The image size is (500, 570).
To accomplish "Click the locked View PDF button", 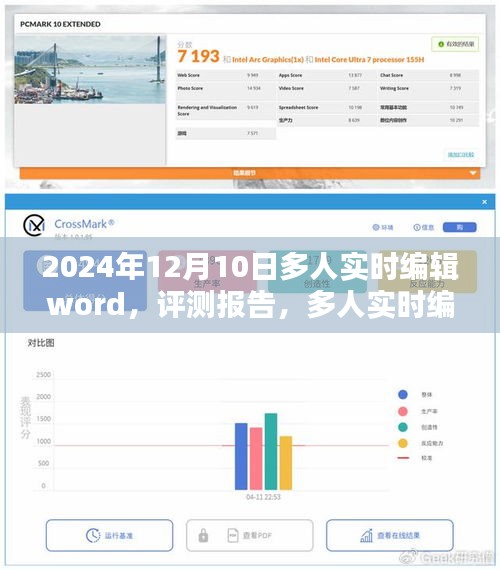I will (x=250, y=535).
